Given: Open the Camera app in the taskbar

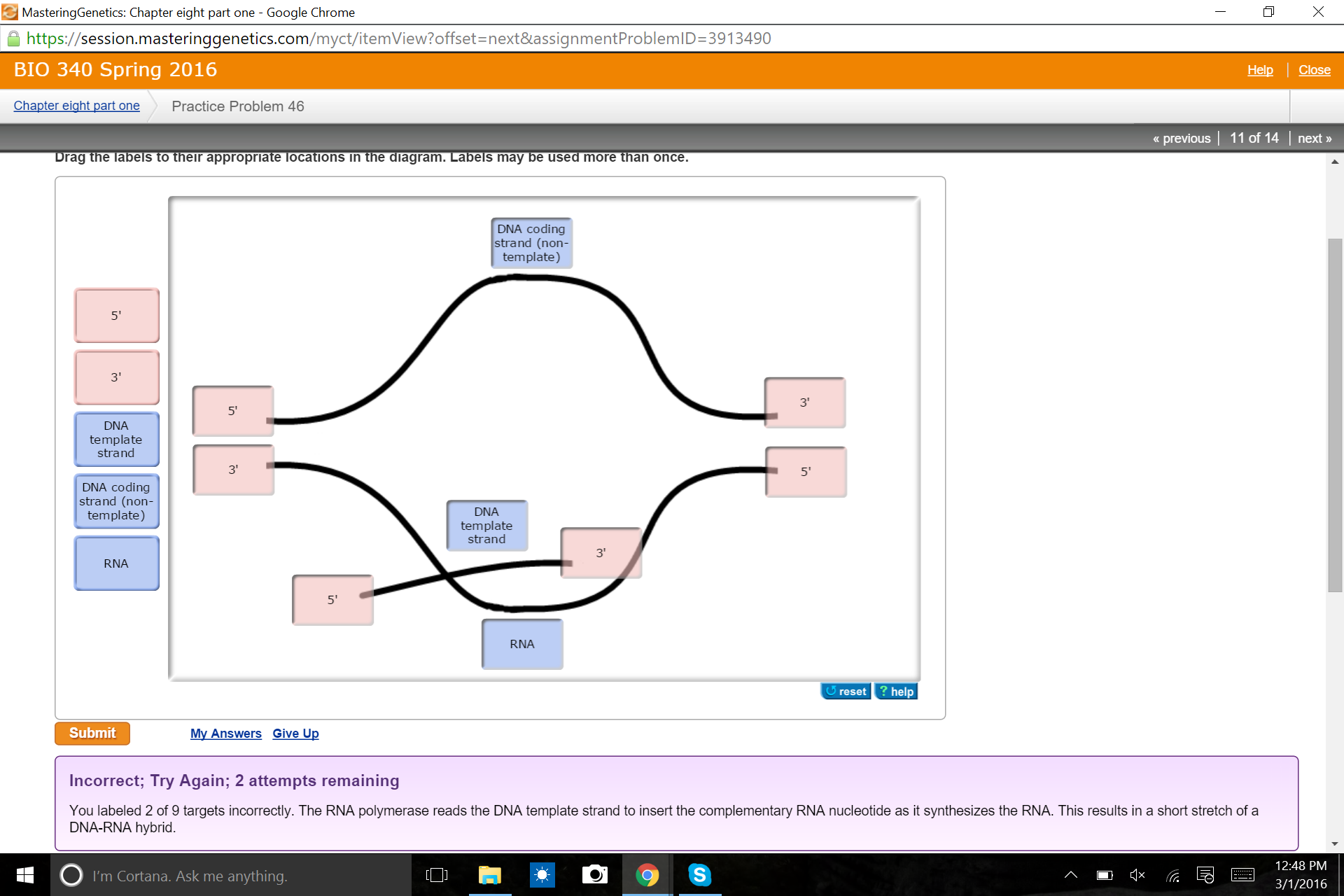Looking at the screenshot, I should tap(595, 875).
